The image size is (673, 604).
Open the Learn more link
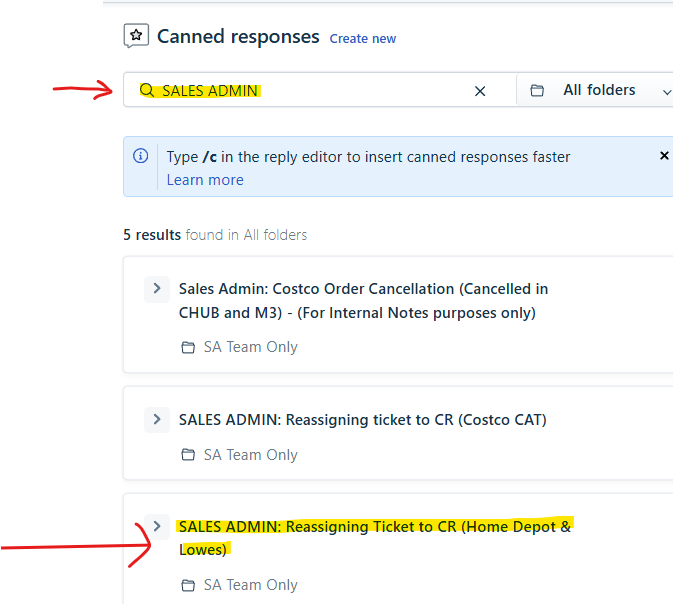pyautogui.click(x=205, y=180)
